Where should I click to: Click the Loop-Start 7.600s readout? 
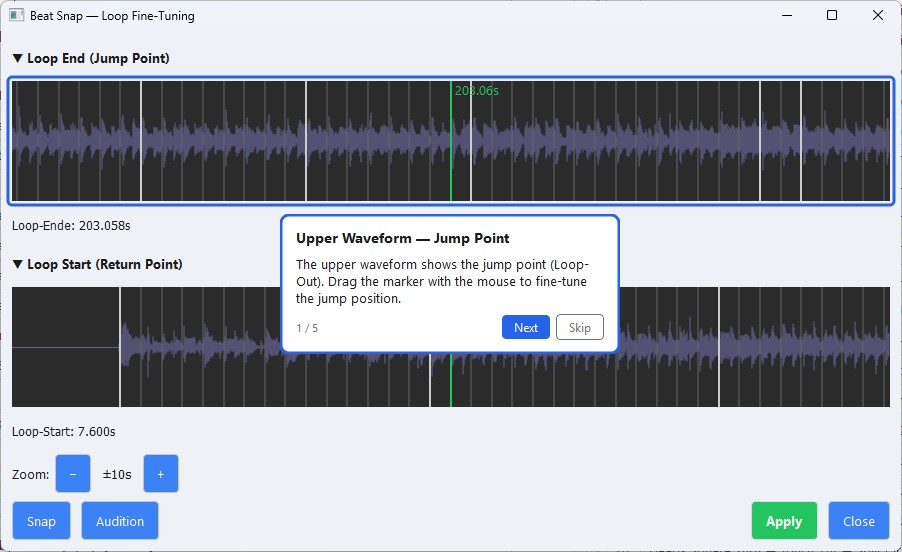point(64,432)
